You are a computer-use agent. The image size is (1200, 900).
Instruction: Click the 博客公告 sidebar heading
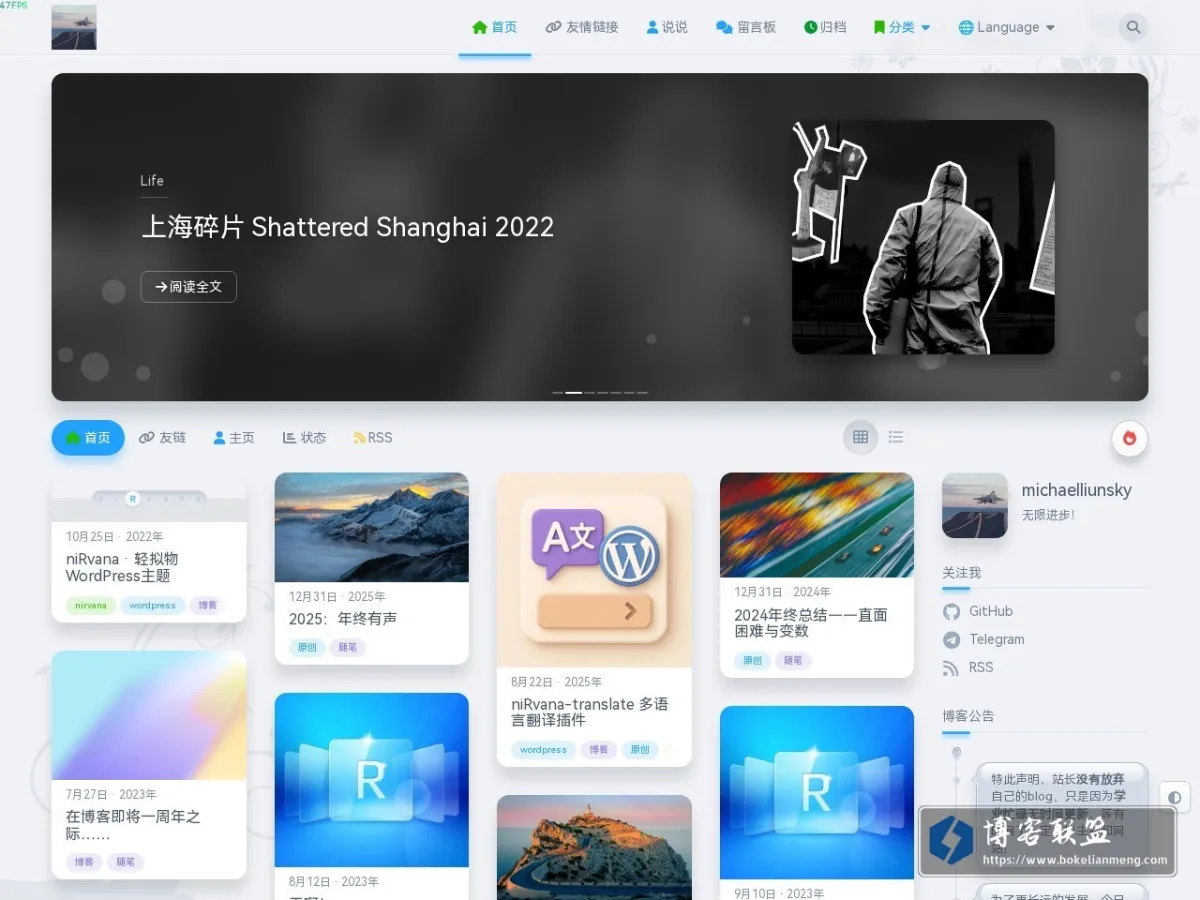[x=968, y=716]
